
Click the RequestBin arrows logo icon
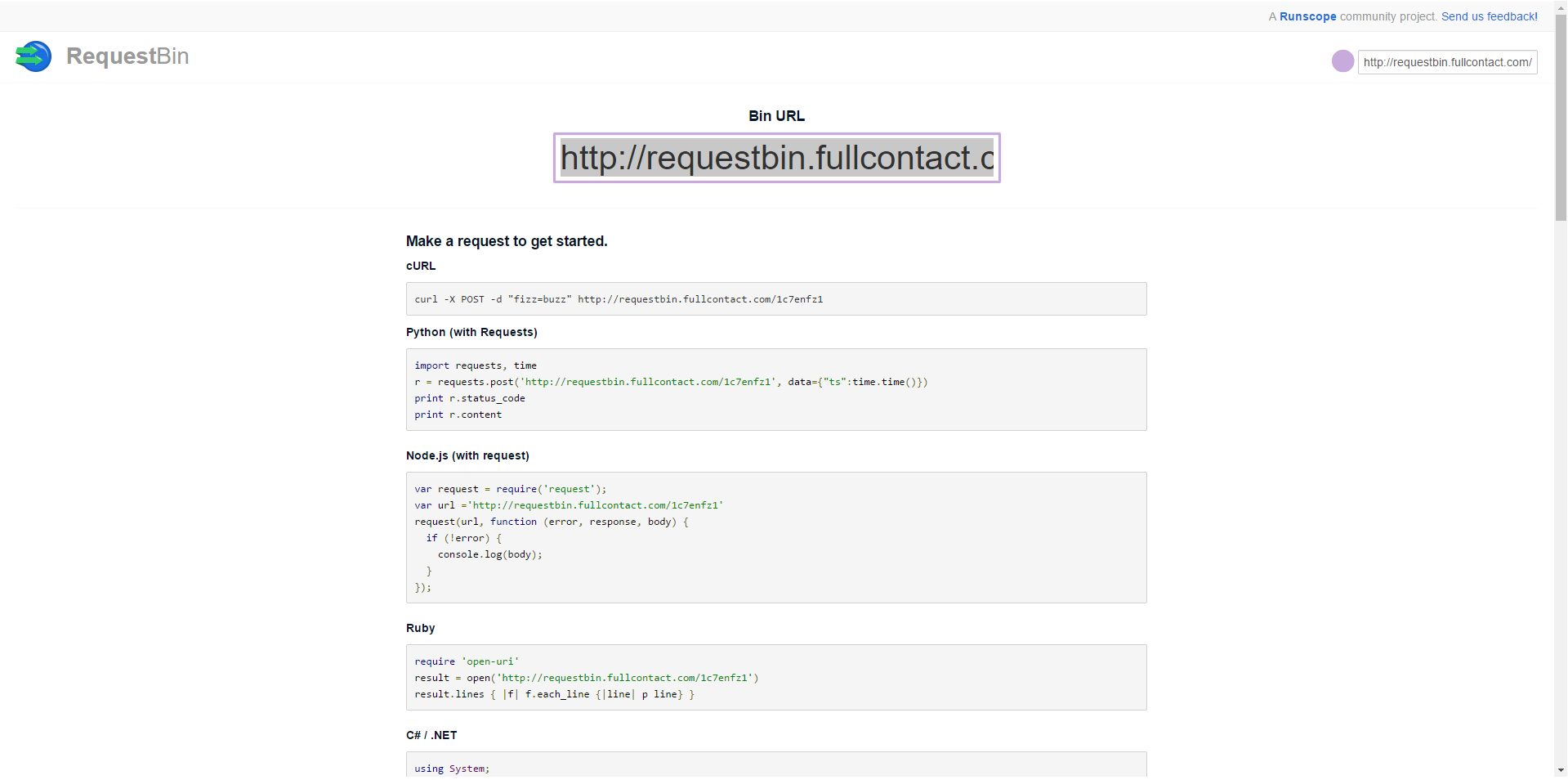(x=34, y=56)
